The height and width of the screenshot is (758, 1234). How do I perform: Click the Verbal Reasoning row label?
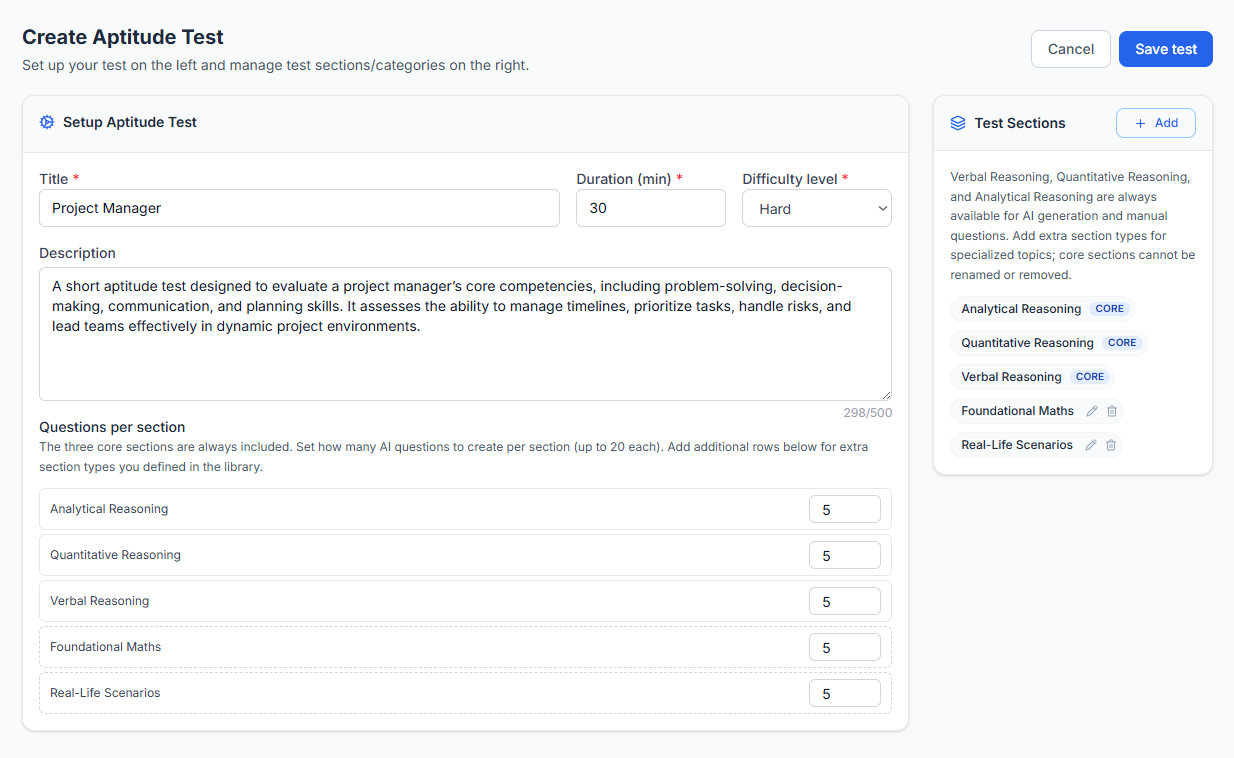point(99,601)
